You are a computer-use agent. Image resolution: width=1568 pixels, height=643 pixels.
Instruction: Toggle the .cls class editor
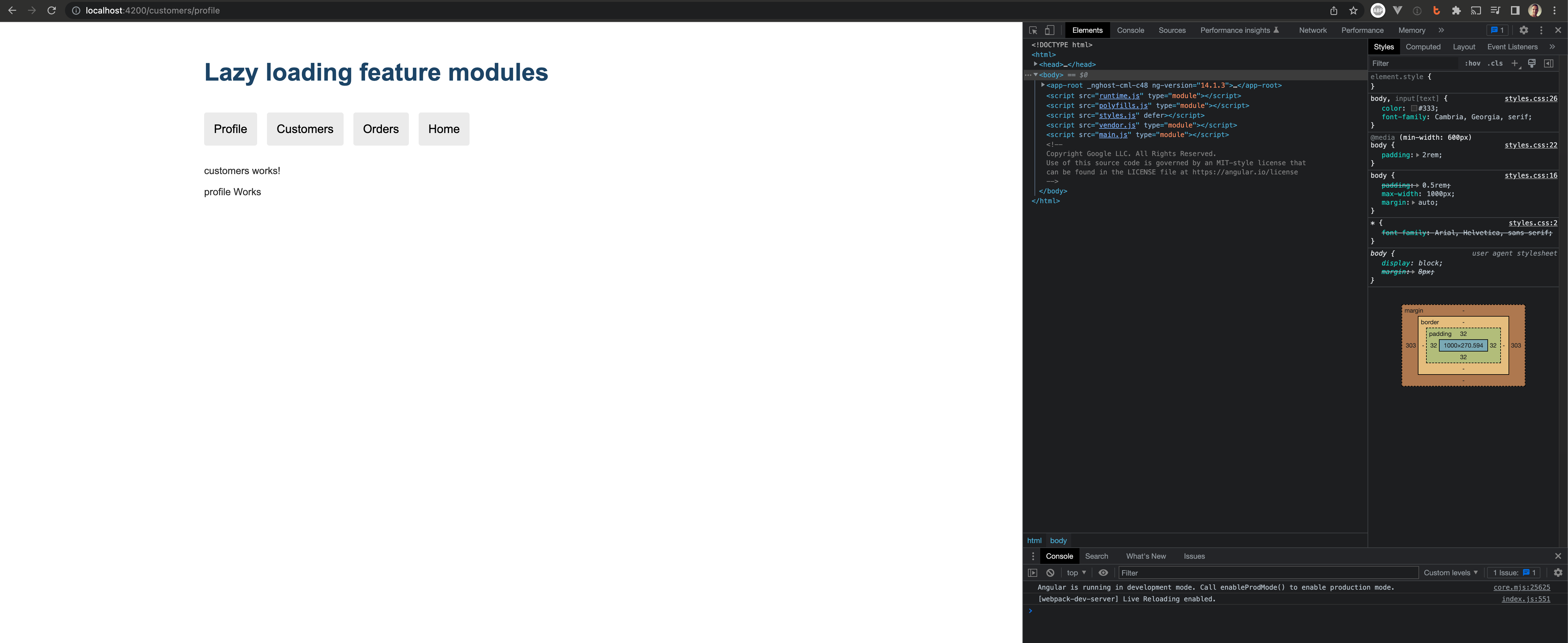[x=1495, y=63]
